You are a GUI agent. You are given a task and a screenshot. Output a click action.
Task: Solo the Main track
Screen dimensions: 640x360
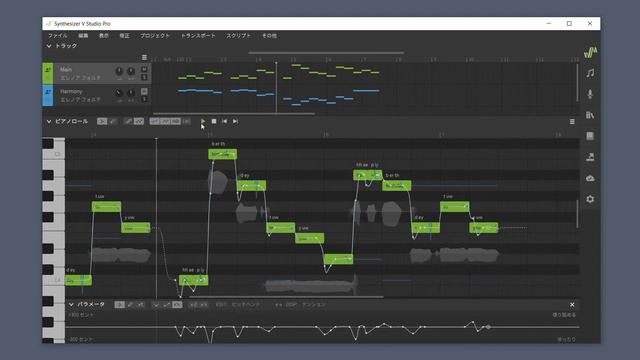pyautogui.click(x=144, y=77)
